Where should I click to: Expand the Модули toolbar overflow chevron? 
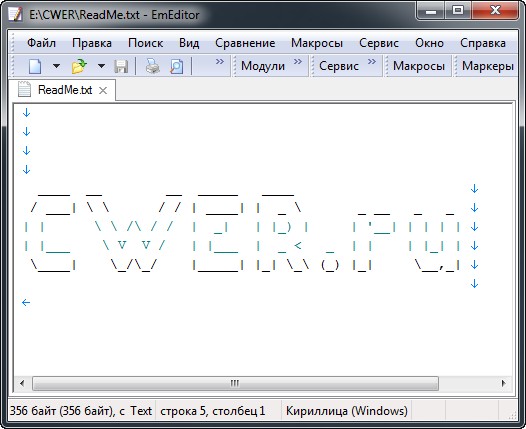tap(298, 62)
